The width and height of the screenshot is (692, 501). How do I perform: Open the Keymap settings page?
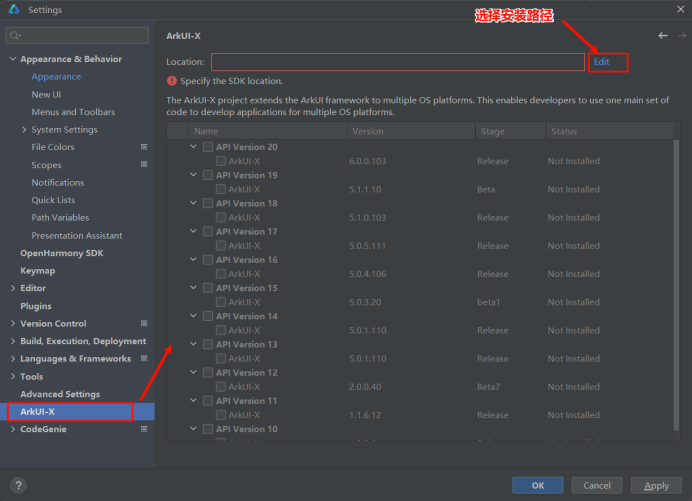(38, 271)
